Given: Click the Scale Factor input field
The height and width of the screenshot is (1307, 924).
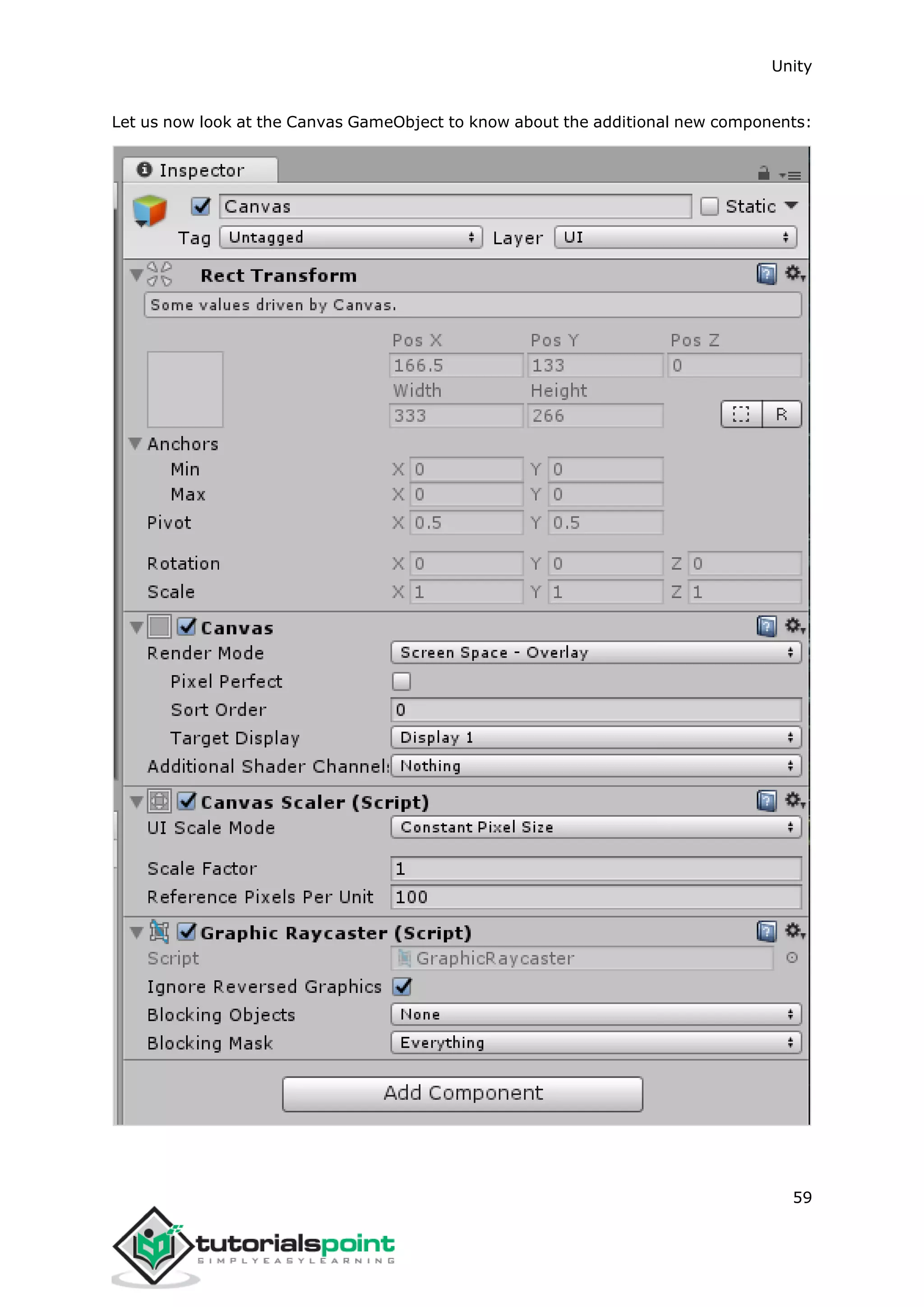Looking at the screenshot, I should point(596,869).
